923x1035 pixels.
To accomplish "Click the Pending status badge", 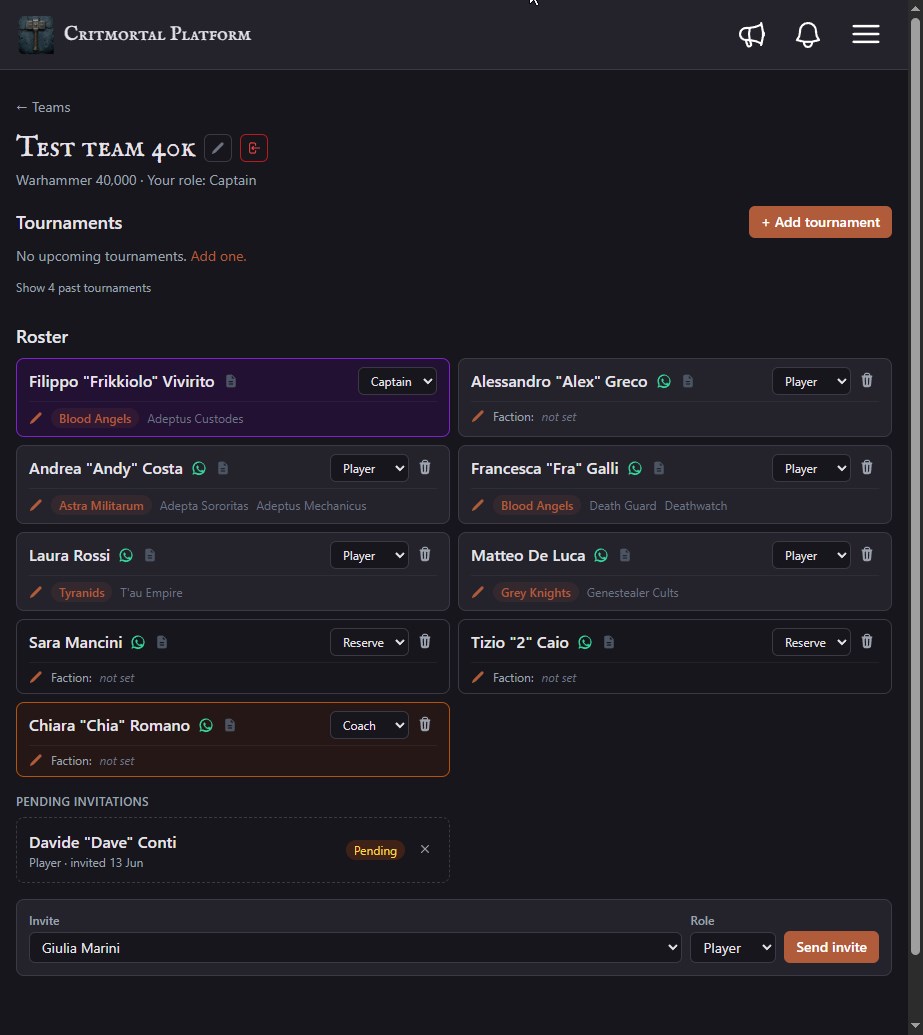I will (375, 850).
